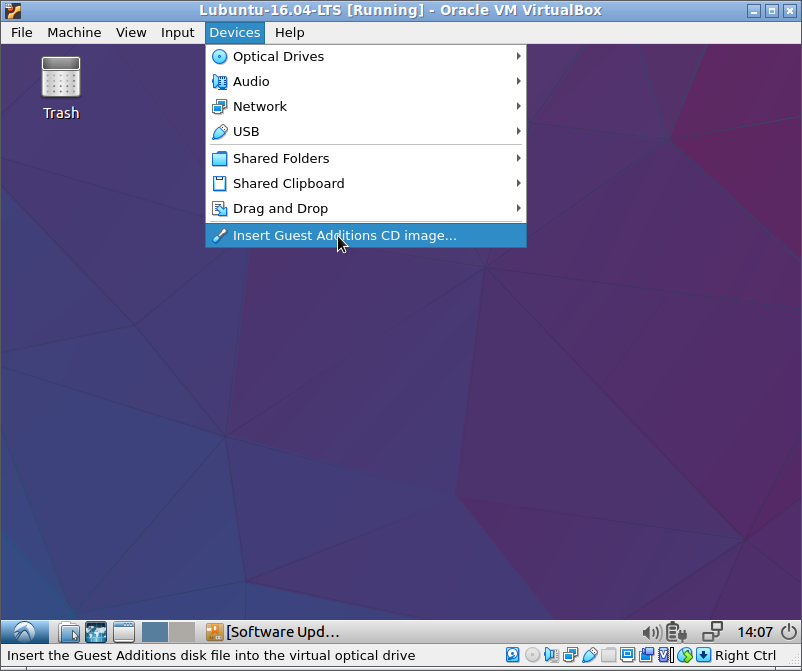This screenshot has width=802, height=671.
Task: Click the show desktop panel icon
Action: (x=124, y=632)
